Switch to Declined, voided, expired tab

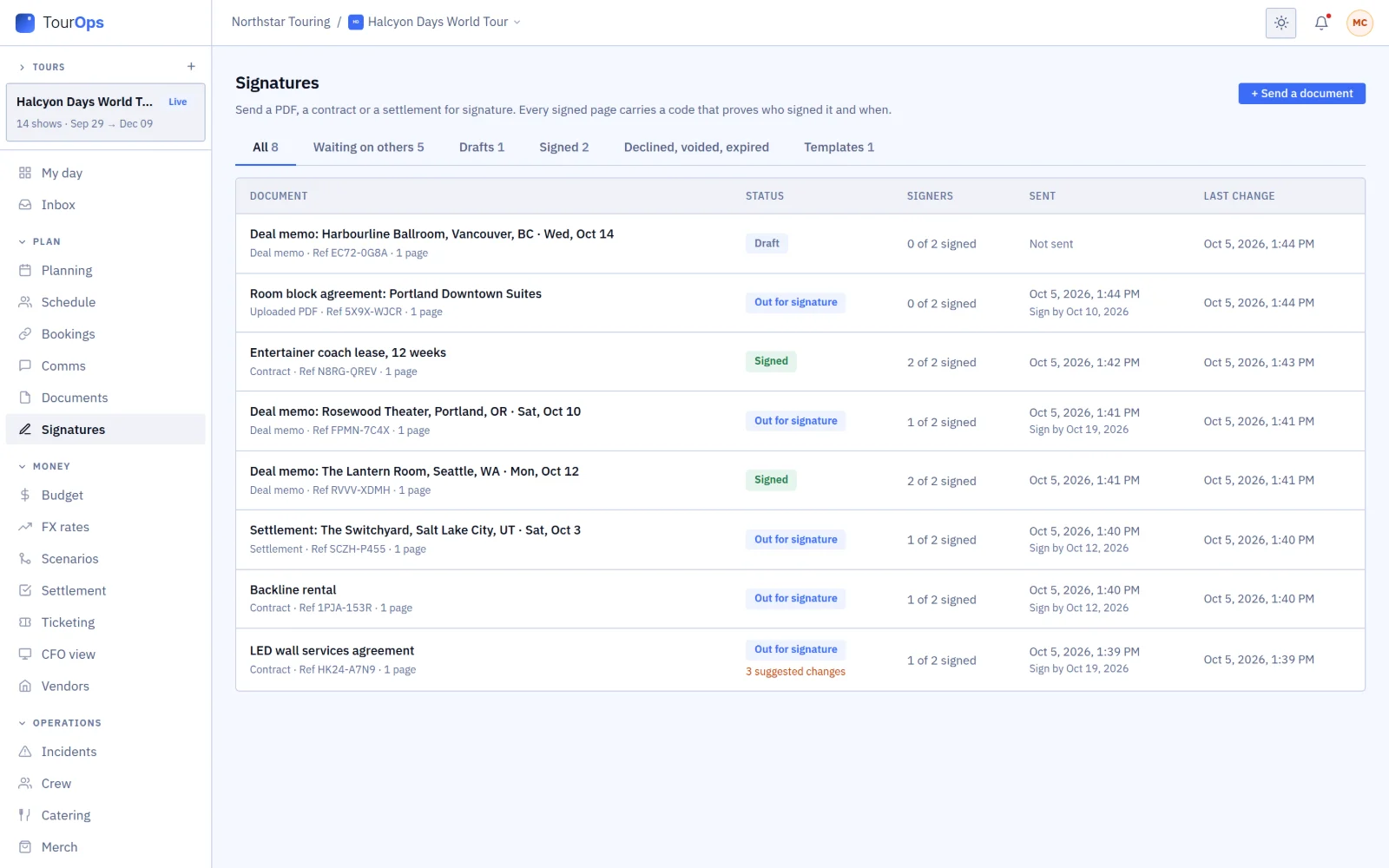(x=696, y=148)
